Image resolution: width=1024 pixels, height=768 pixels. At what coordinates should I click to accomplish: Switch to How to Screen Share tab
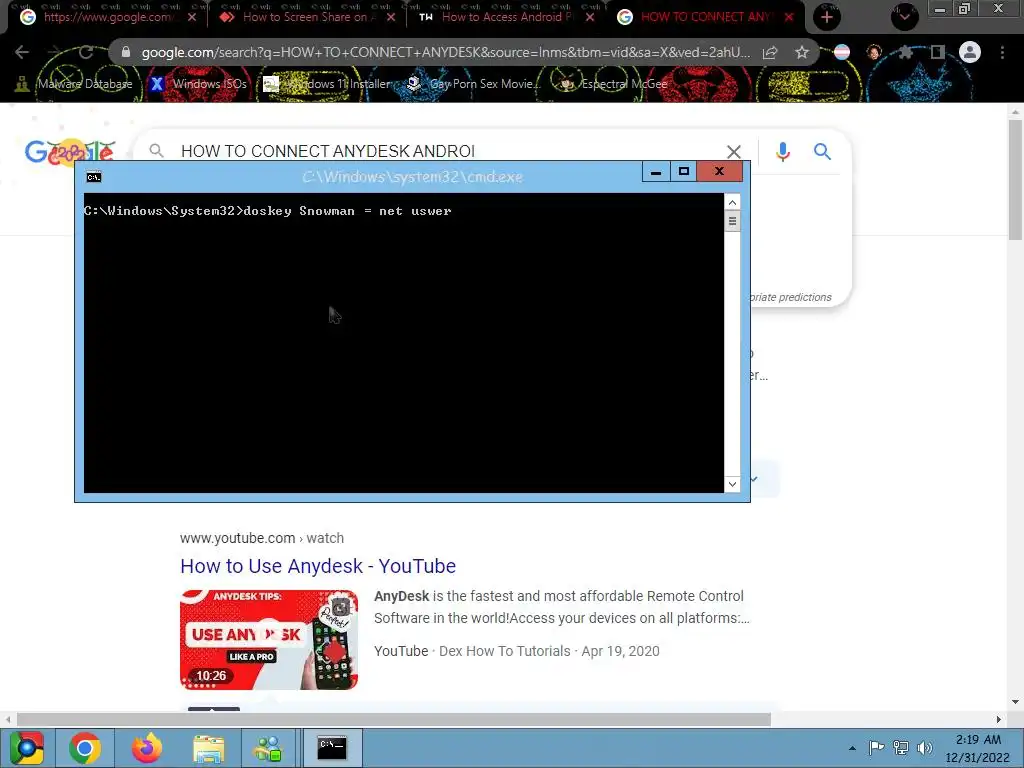[x=297, y=17]
